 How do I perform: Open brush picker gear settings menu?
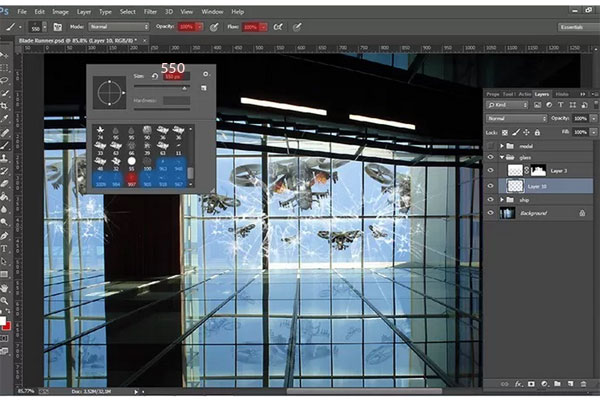click(x=206, y=74)
